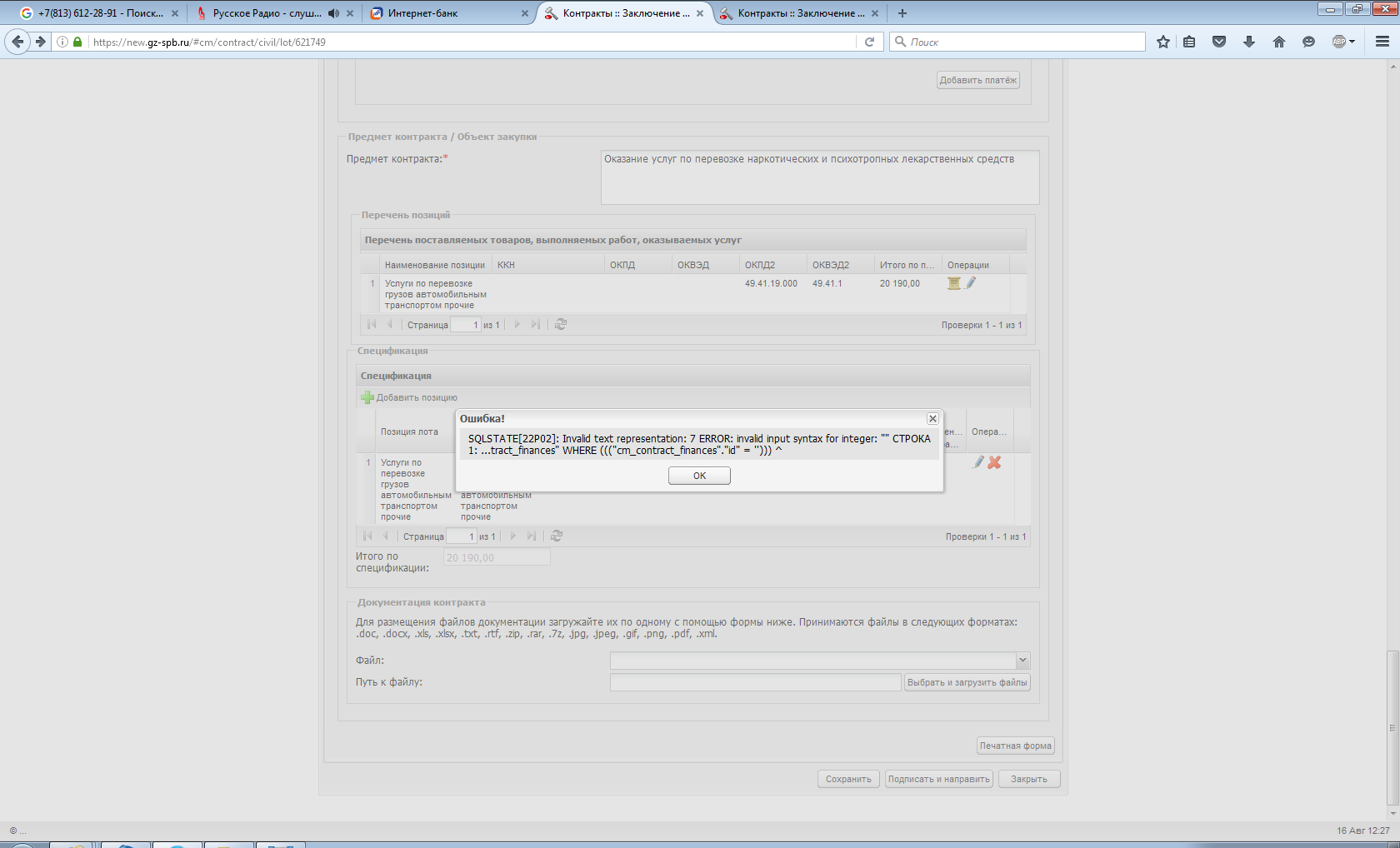The image size is (1400, 848).
Task: Click the Путь к файлу input field
Action: [x=756, y=682]
